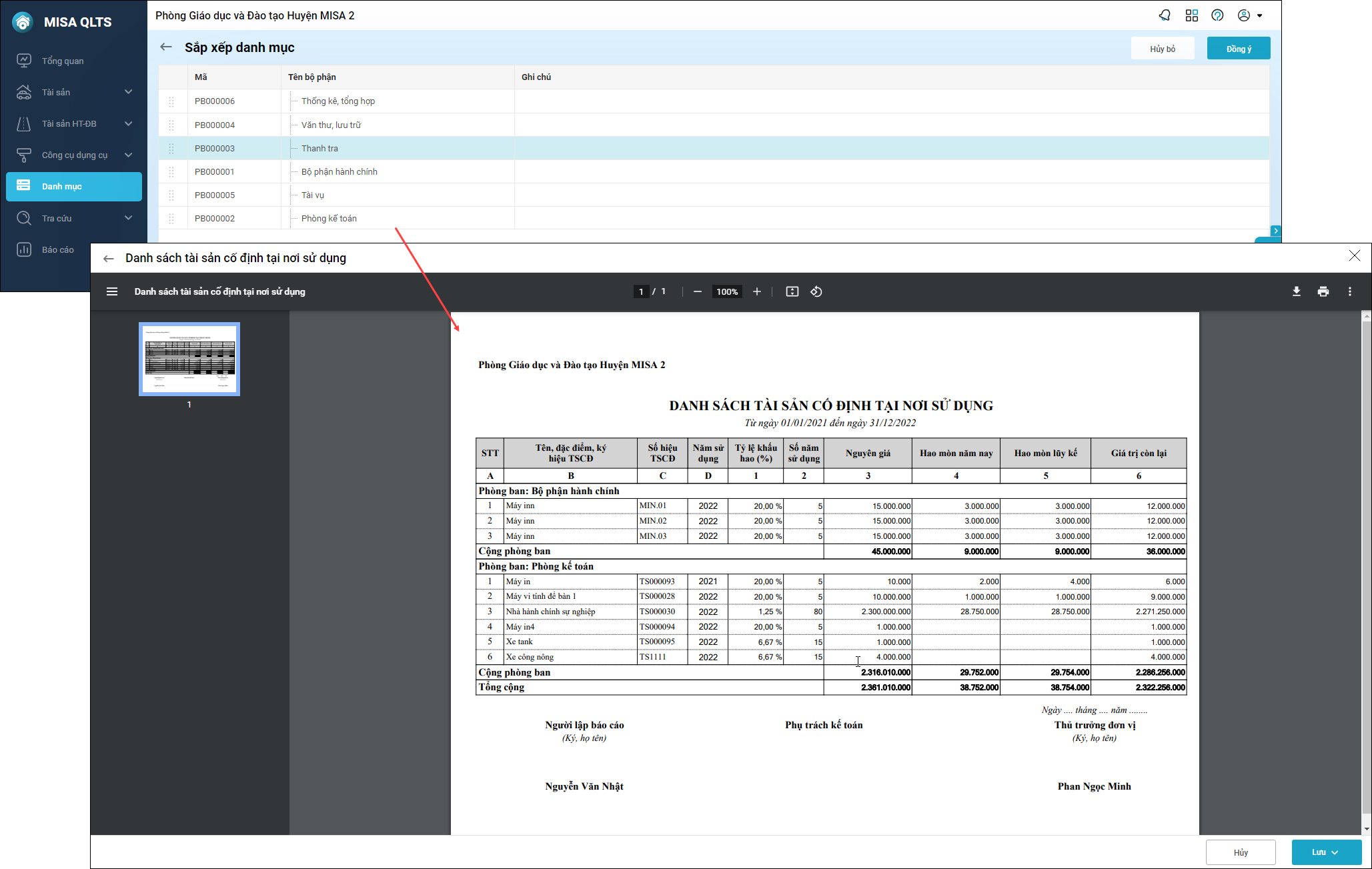Fit PDF page to width

point(792,291)
